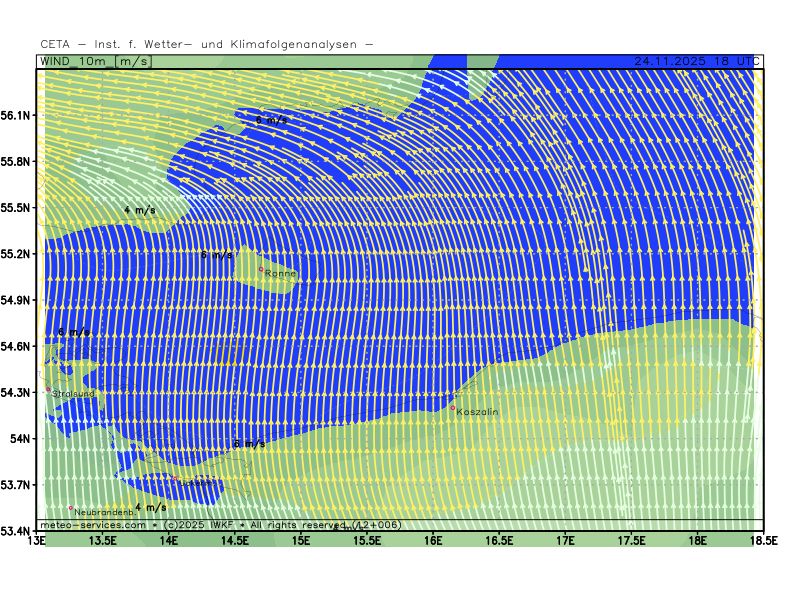Select the Ronne city name label
The width and height of the screenshot is (800, 600).
281,274
